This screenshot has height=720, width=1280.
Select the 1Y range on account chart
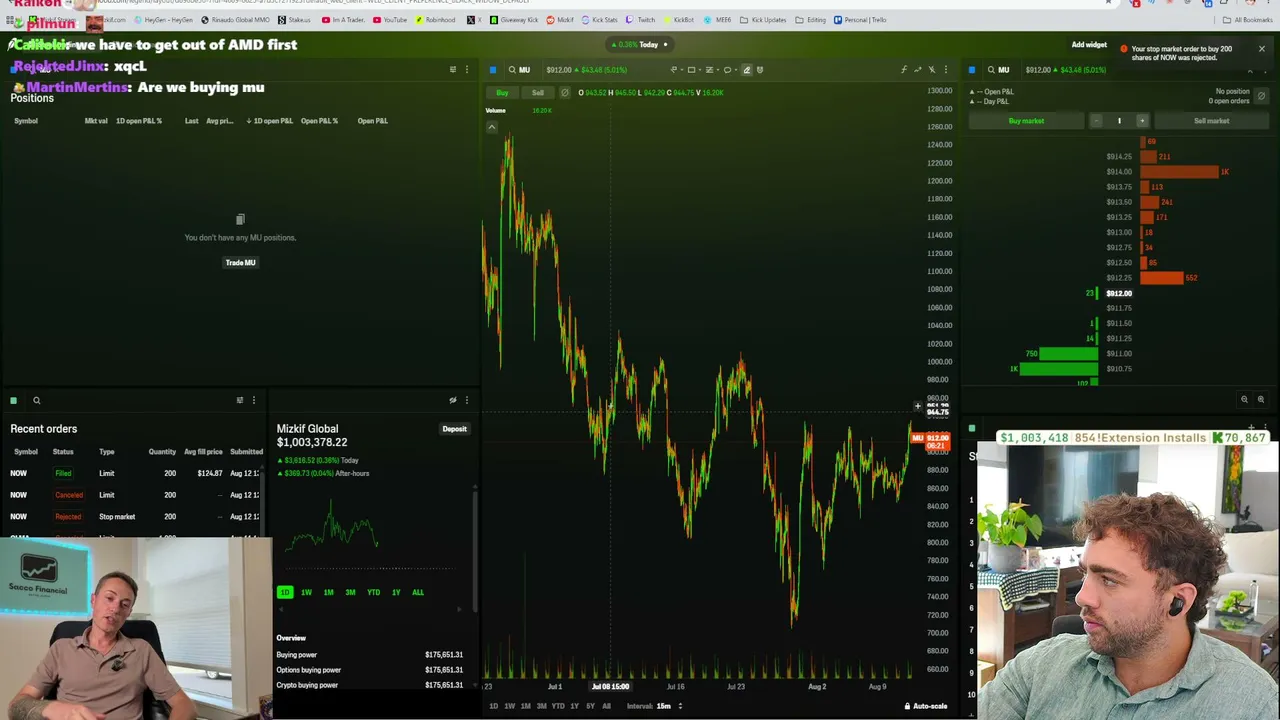click(396, 593)
